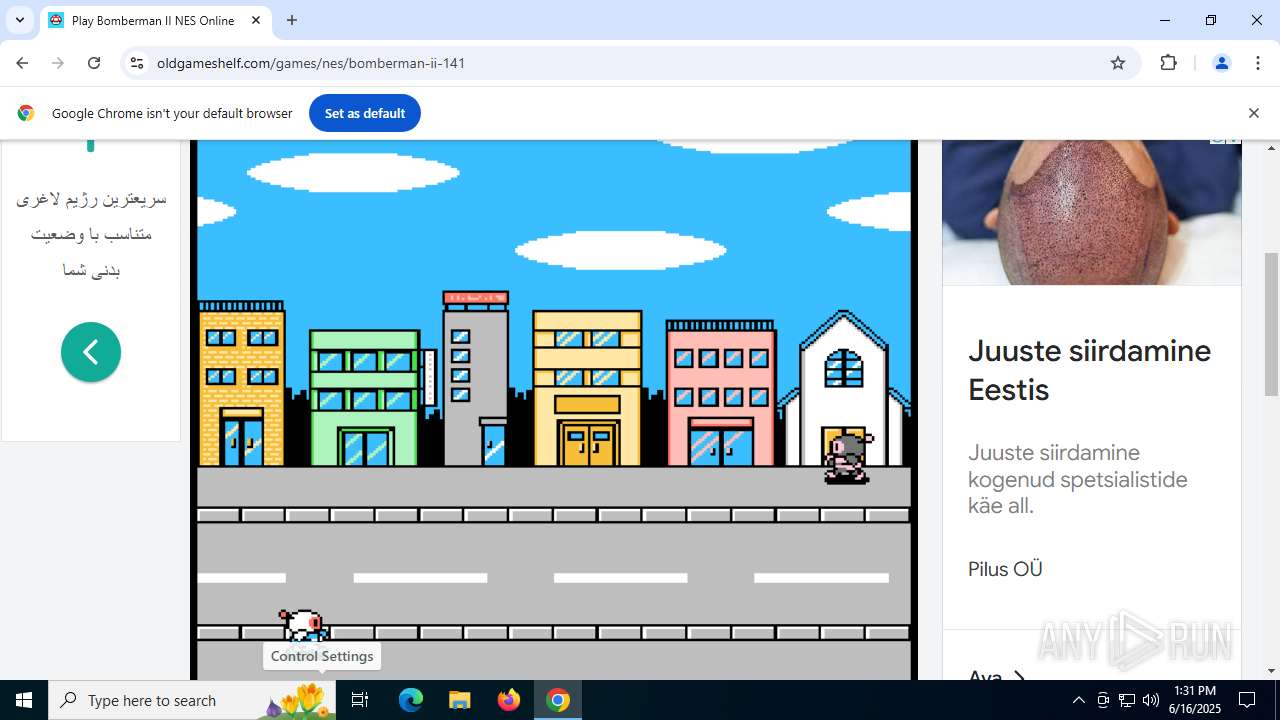
Task: Click the page vertical scrollbar thumb
Action: (x=1272, y=324)
